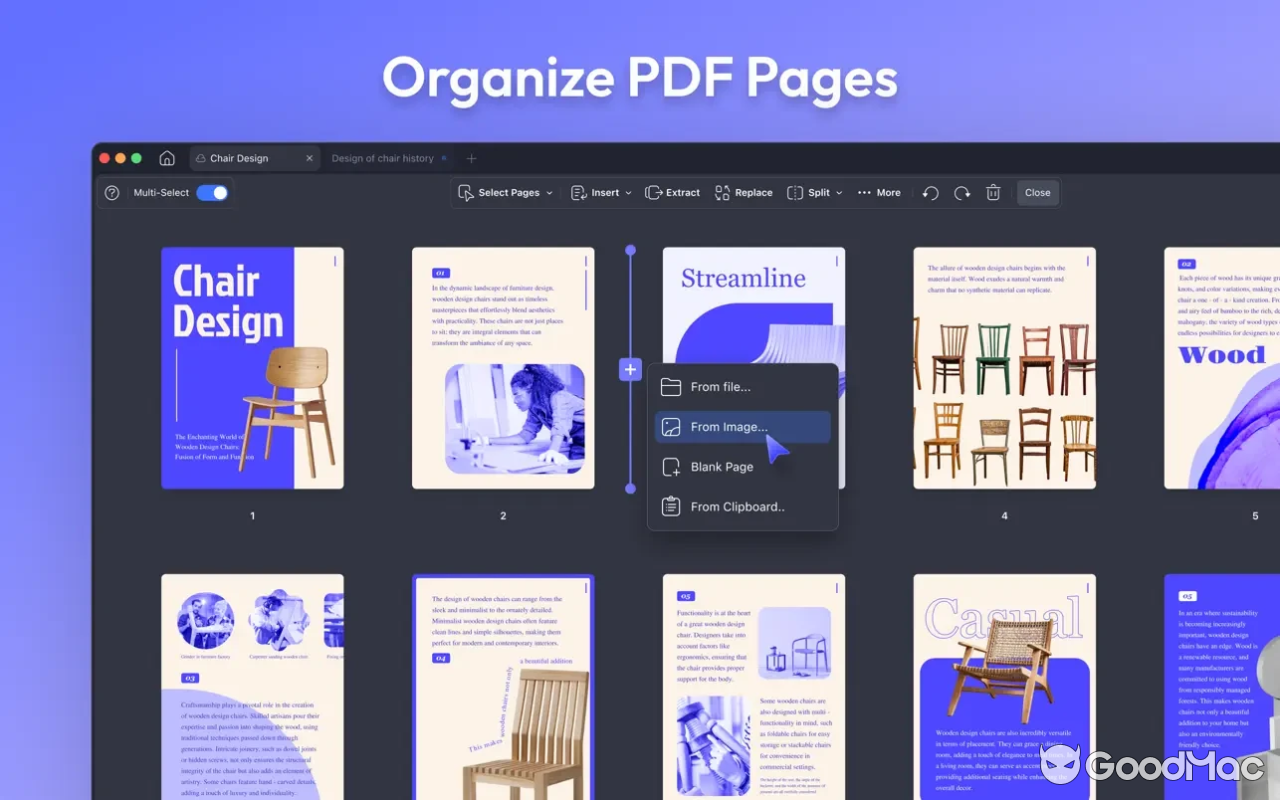This screenshot has width=1280, height=800.
Task: Click the Undo arrow icon
Action: 930,192
